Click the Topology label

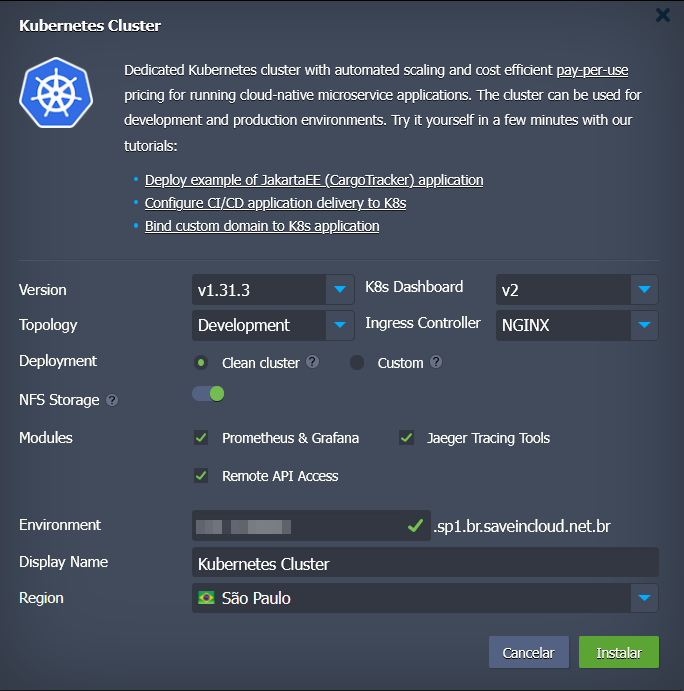click(48, 325)
